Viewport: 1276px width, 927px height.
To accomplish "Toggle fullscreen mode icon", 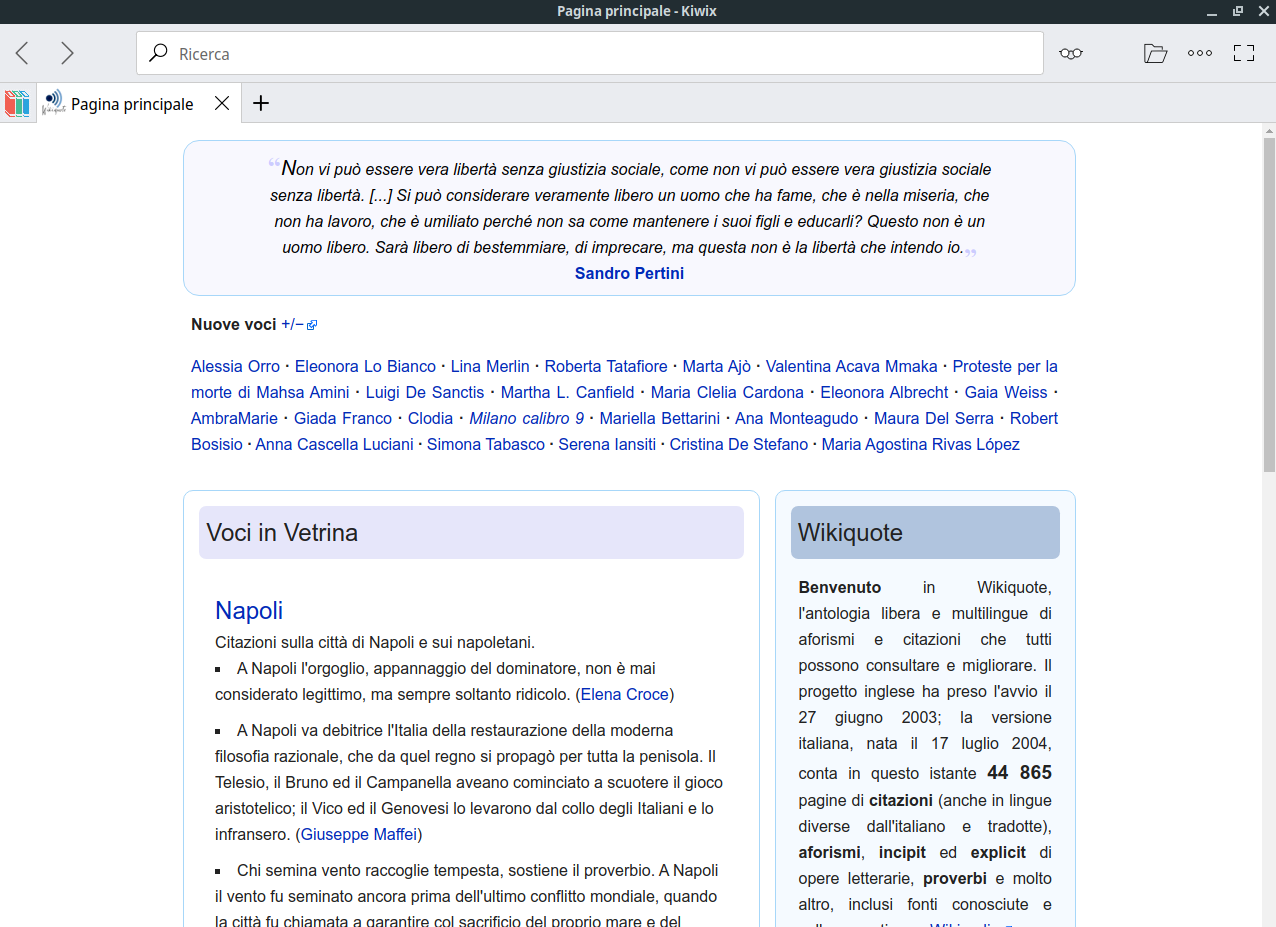I will pyautogui.click(x=1244, y=54).
